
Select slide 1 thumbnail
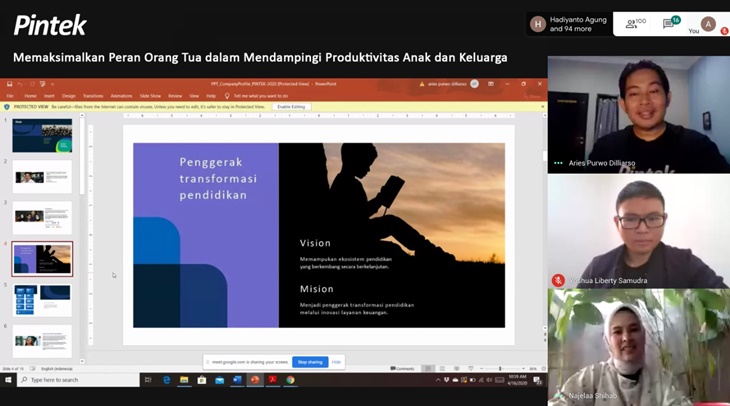42,135
